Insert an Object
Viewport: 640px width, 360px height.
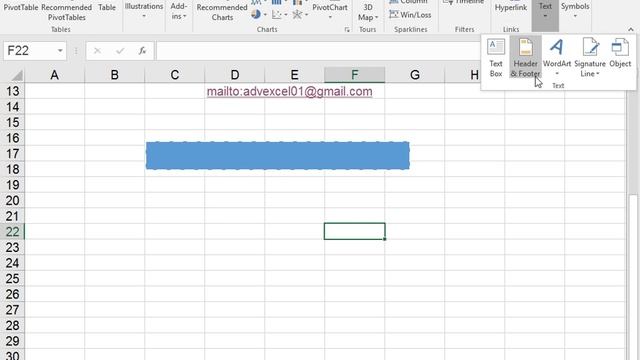pyautogui.click(x=620, y=54)
